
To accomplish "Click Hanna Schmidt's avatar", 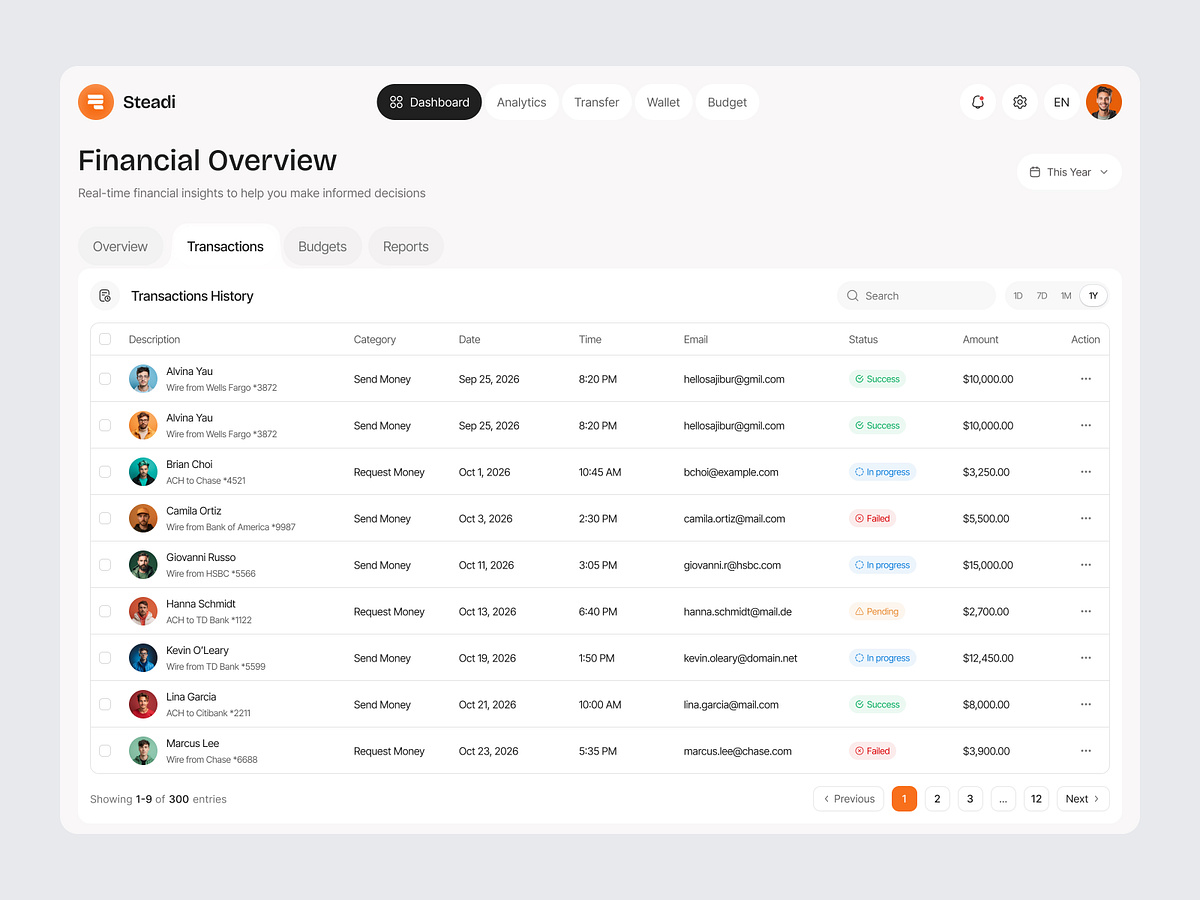I will point(143,611).
